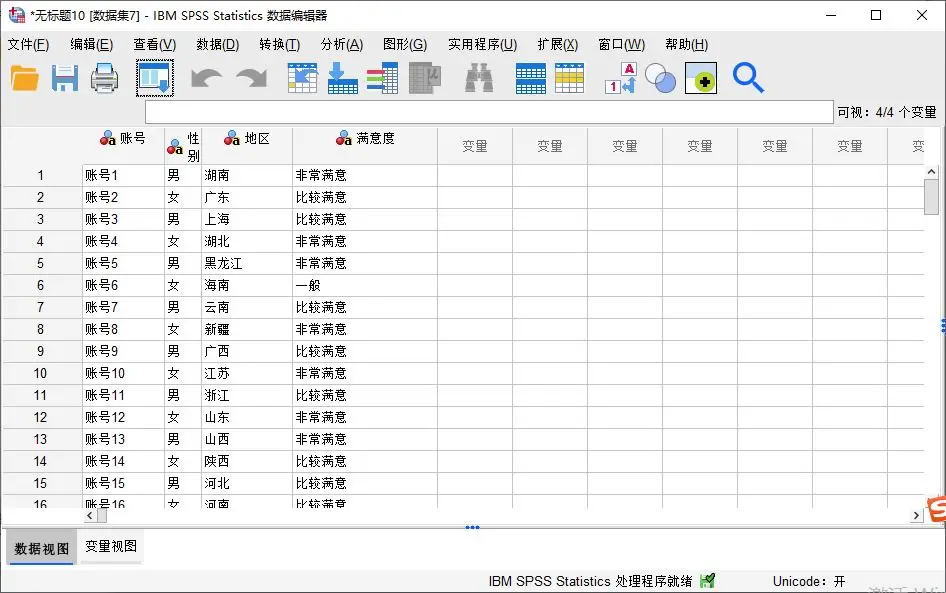Save the dataset with the floppy disk icon
Image resolution: width=946 pixels, height=593 pixels.
(x=65, y=78)
